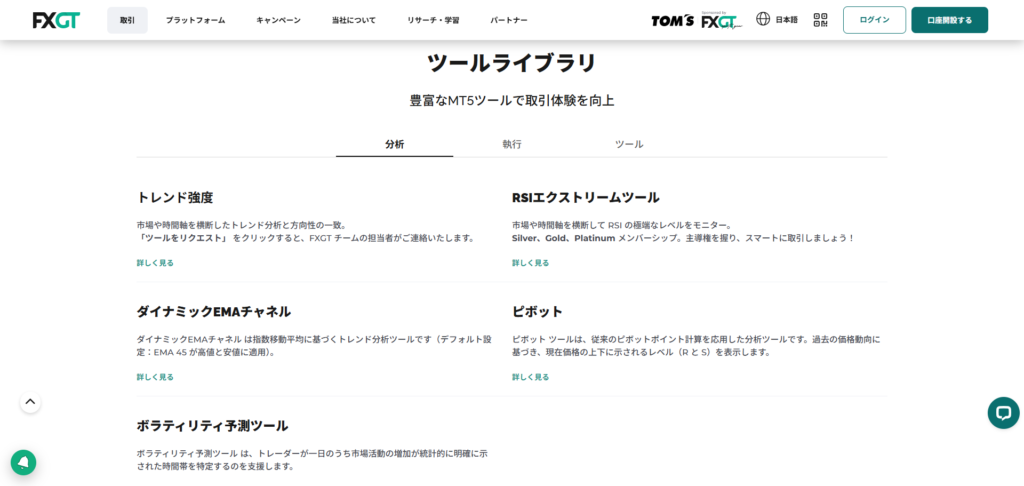Select the 日本語 language selector

[x=786, y=20]
